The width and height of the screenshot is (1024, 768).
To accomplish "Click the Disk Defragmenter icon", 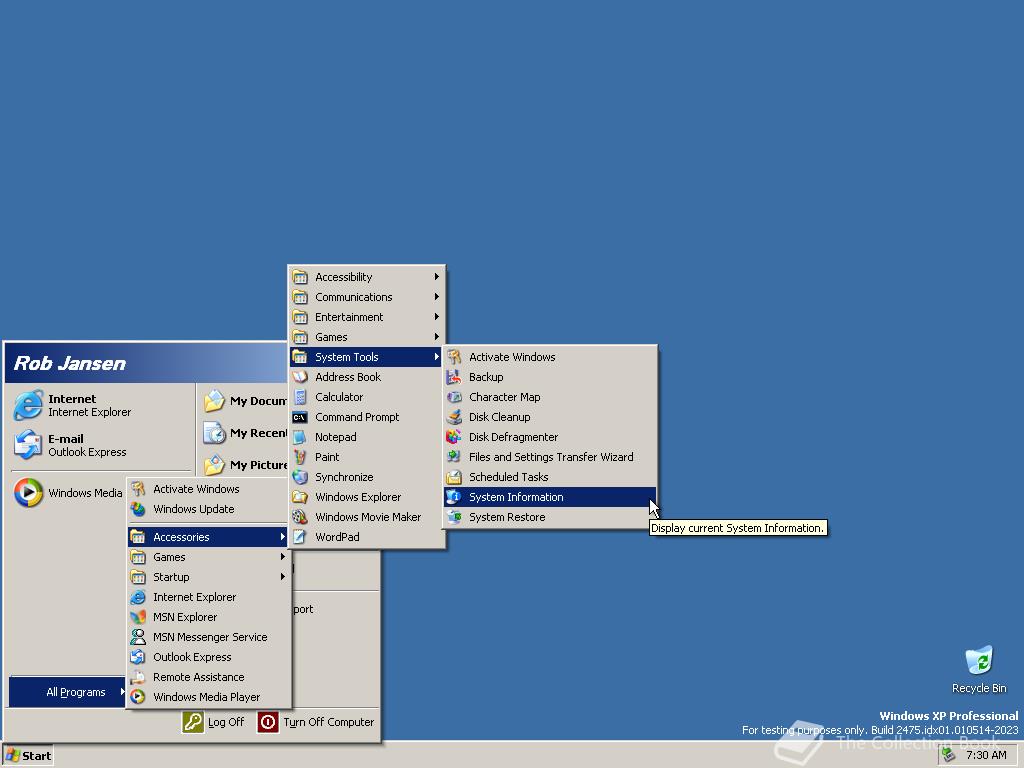I will [x=454, y=437].
